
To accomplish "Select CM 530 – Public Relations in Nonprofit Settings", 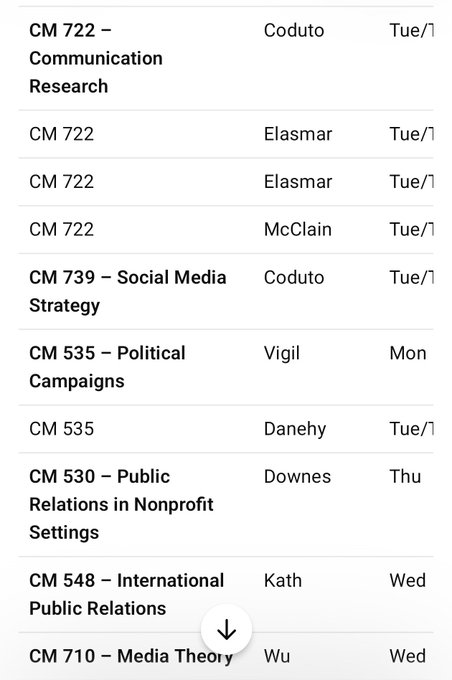I will click(x=121, y=504).
